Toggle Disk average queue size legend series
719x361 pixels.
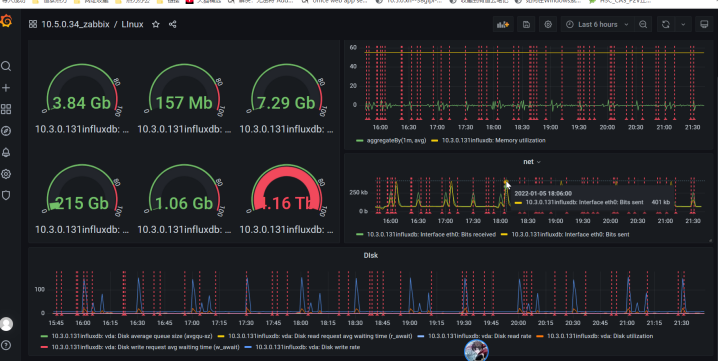tap(132, 336)
